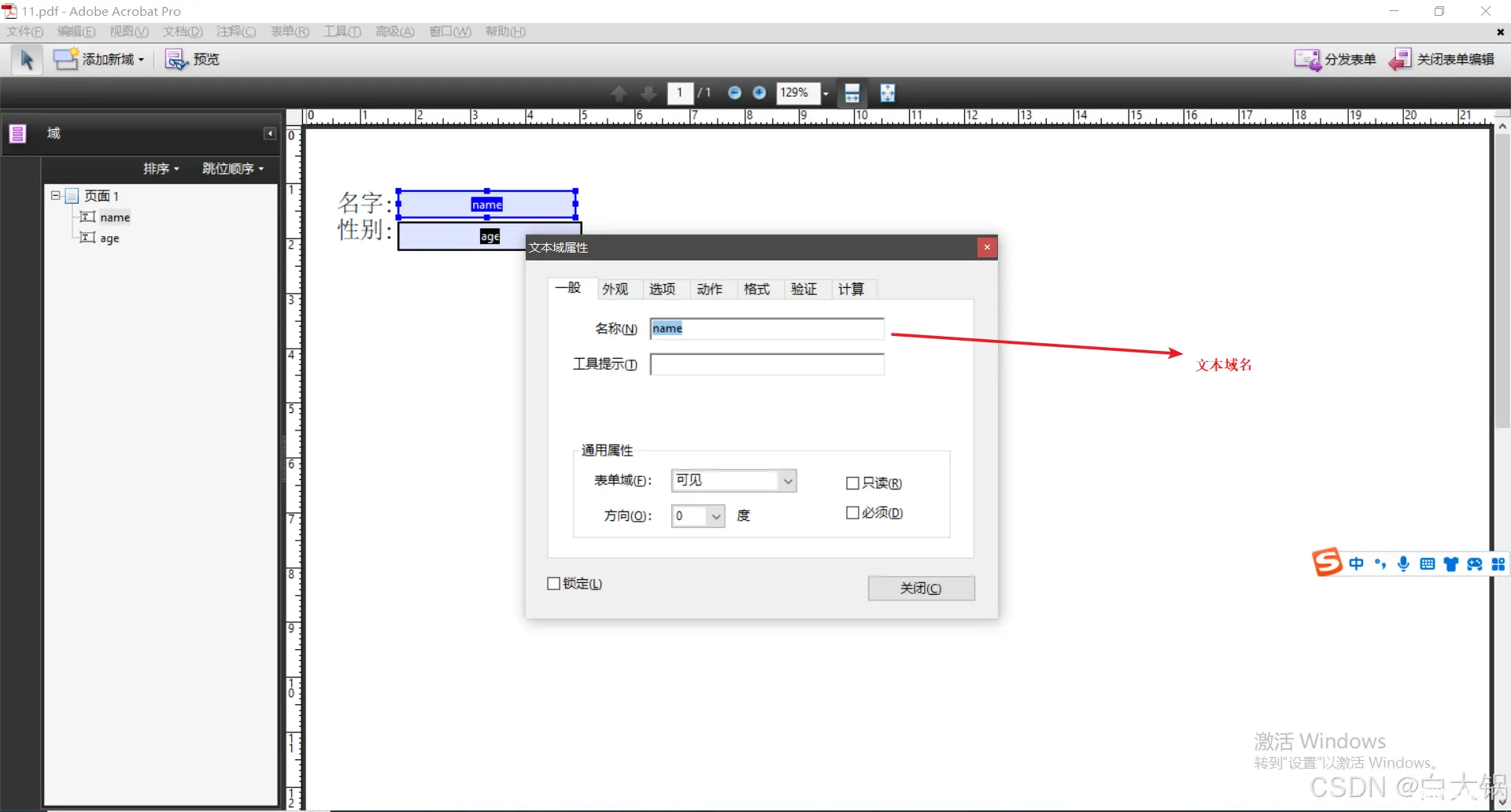Go to next page with down arrow
Viewport: 1511px width, 812px height.
point(648,94)
